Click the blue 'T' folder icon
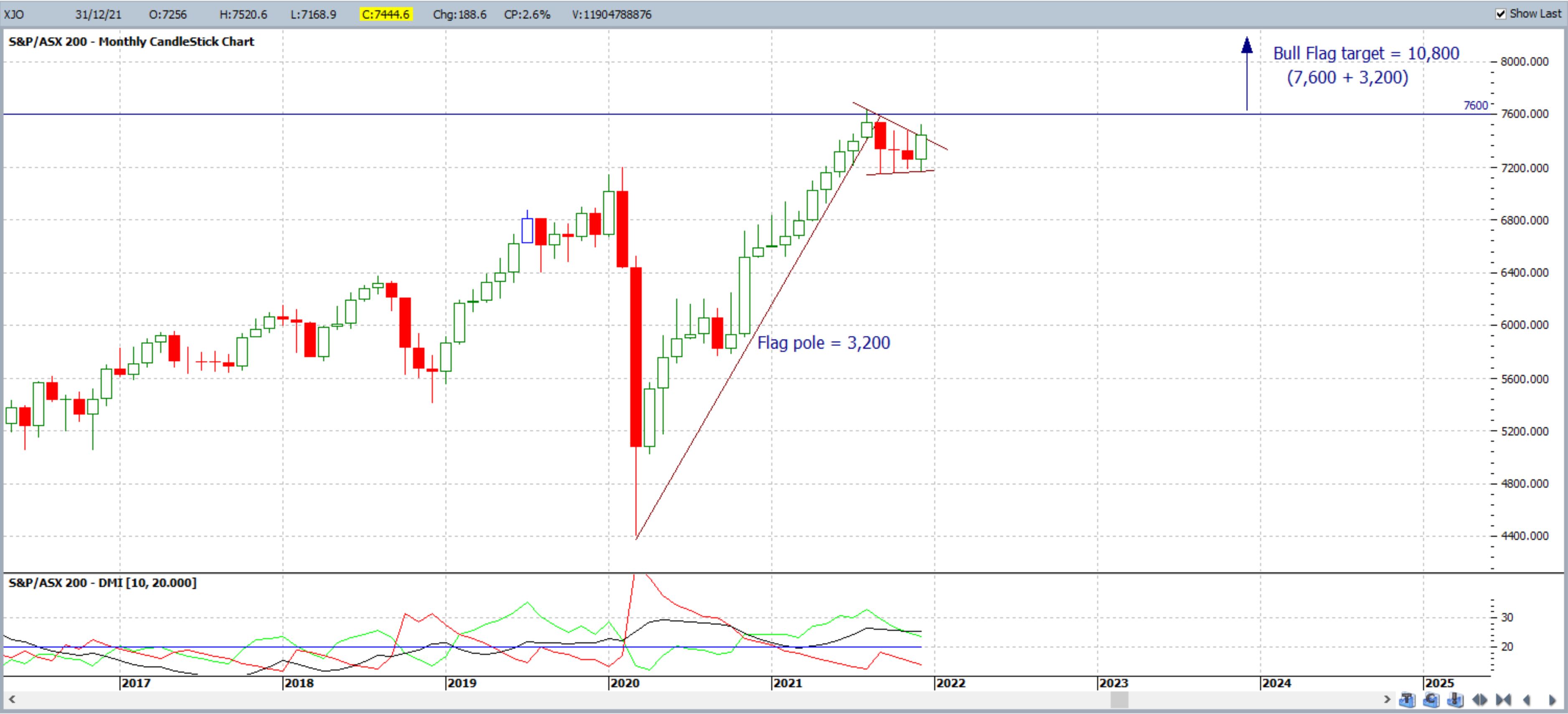Viewport: 1568px width, 714px height. [1407, 699]
